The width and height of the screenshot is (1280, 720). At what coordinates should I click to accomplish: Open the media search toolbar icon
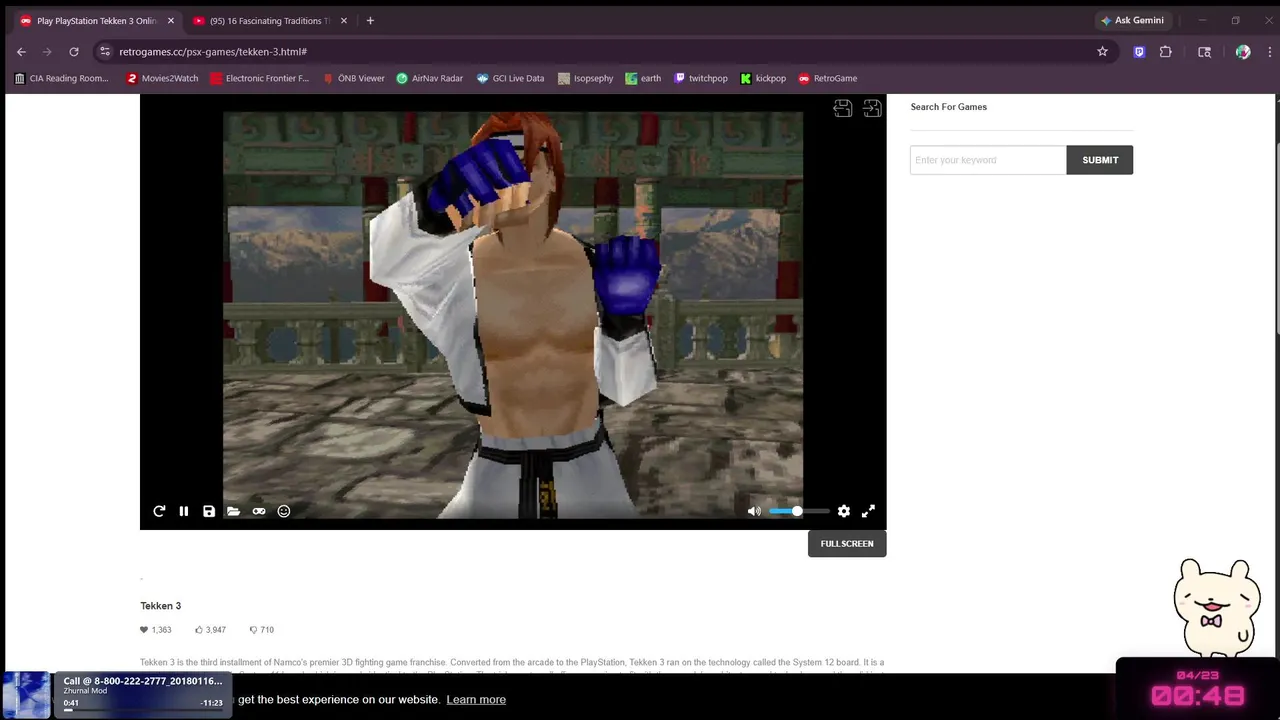click(1204, 52)
